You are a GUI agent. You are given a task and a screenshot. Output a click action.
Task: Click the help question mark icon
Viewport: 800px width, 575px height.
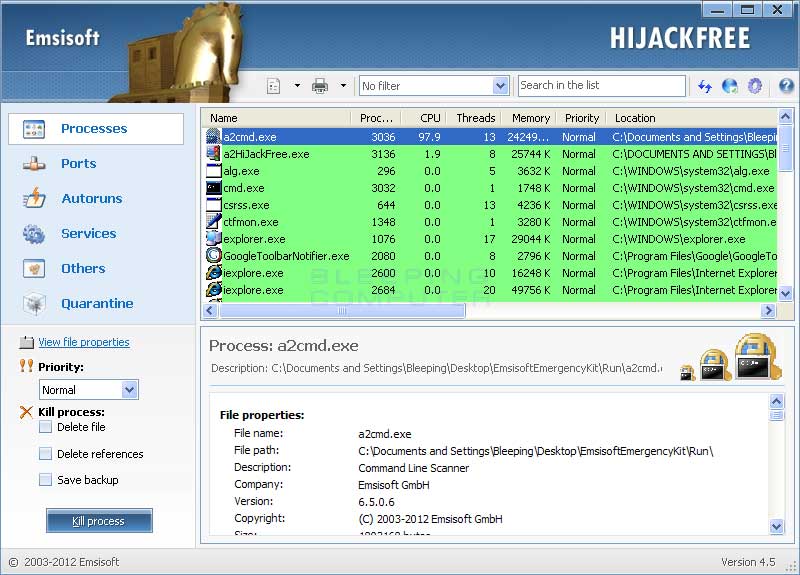tap(786, 86)
